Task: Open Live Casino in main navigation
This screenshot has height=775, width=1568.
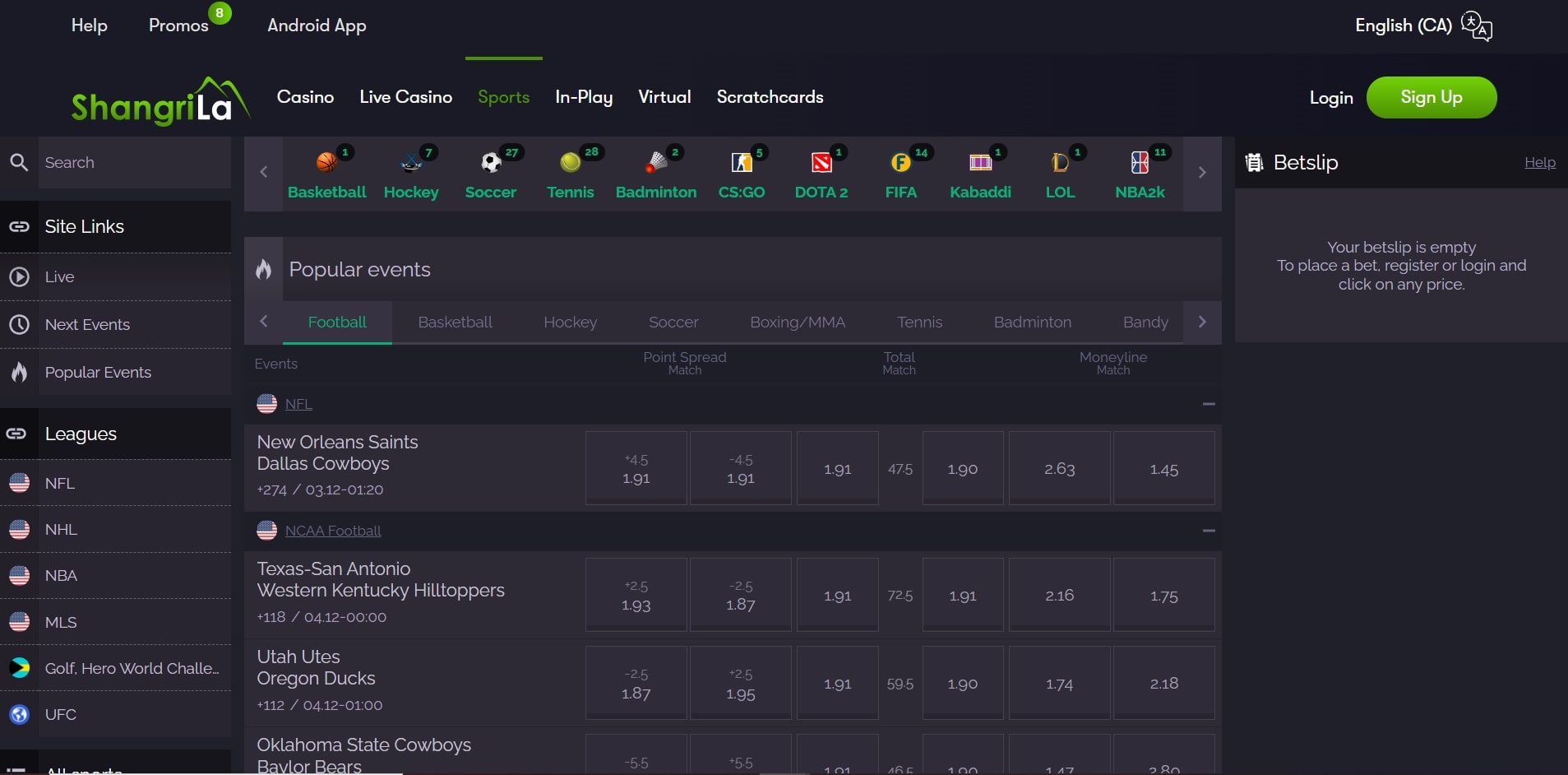Action: [x=406, y=97]
